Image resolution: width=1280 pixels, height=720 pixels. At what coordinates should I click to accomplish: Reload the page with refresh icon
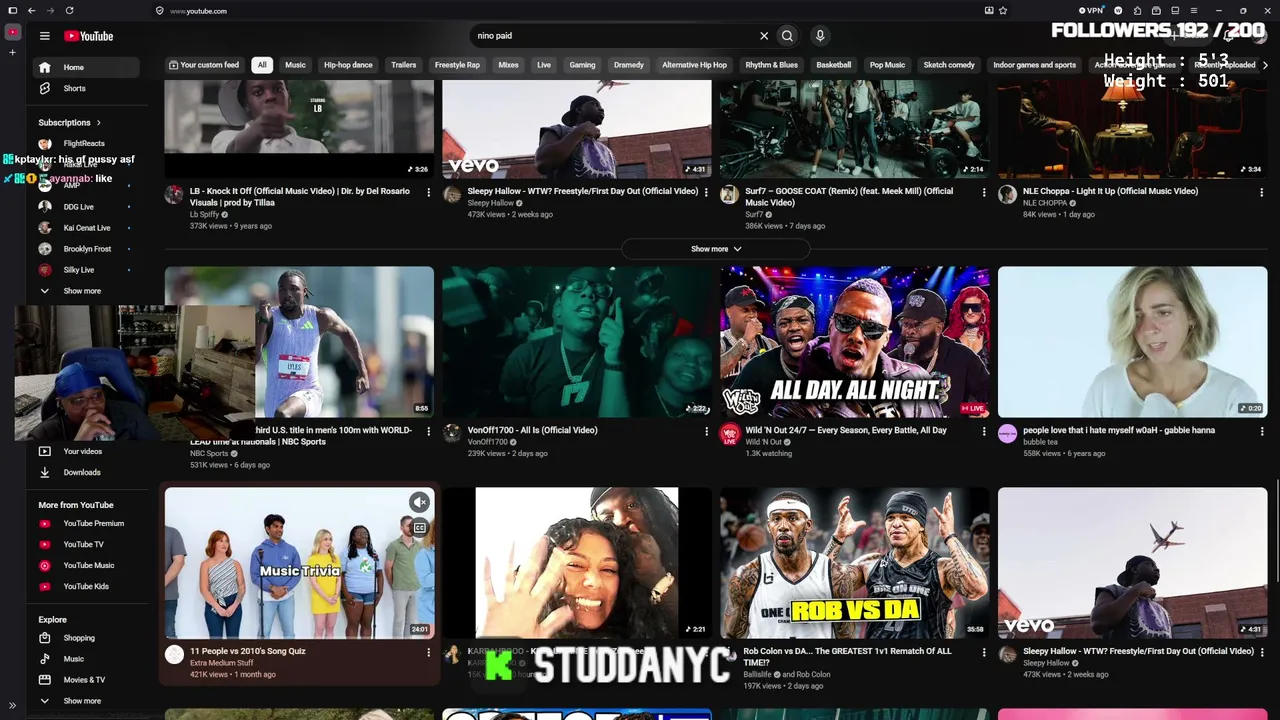pyautogui.click(x=69, y=10)
